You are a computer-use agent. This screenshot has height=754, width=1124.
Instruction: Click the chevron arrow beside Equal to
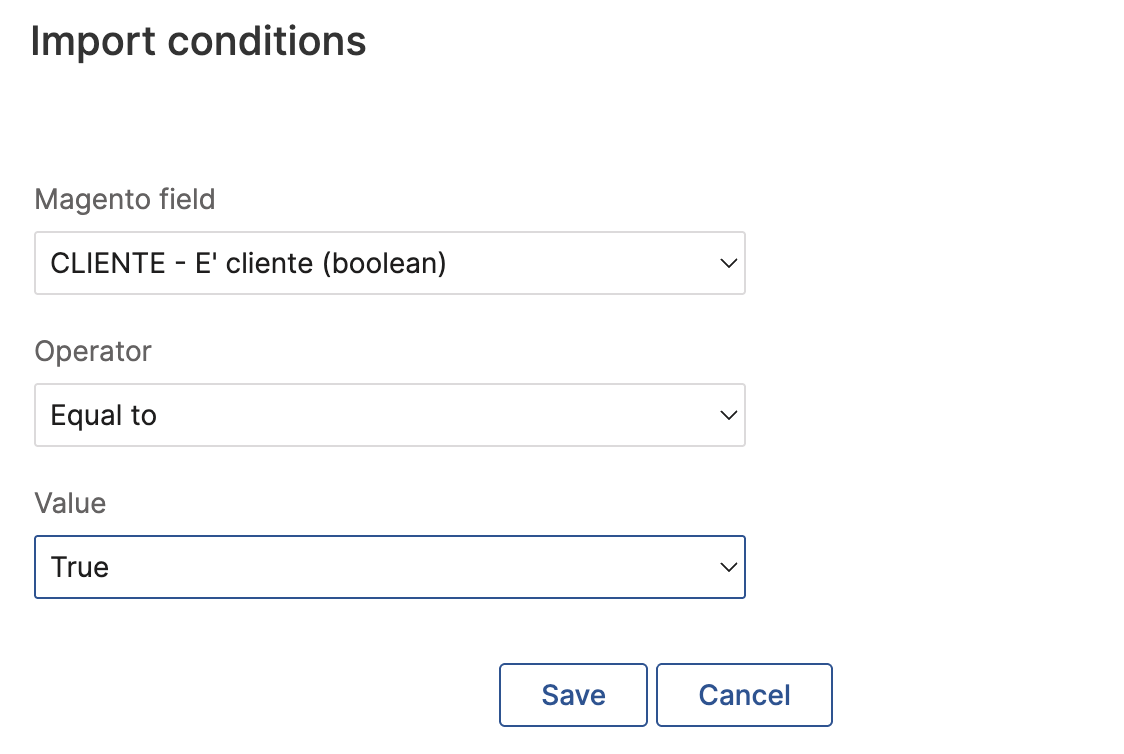(729, 415)
